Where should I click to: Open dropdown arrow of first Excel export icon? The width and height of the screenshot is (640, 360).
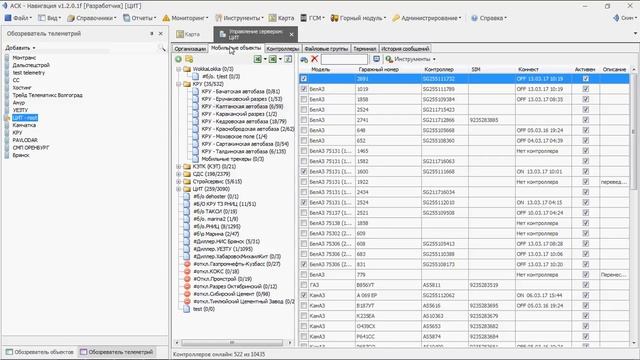265,60
